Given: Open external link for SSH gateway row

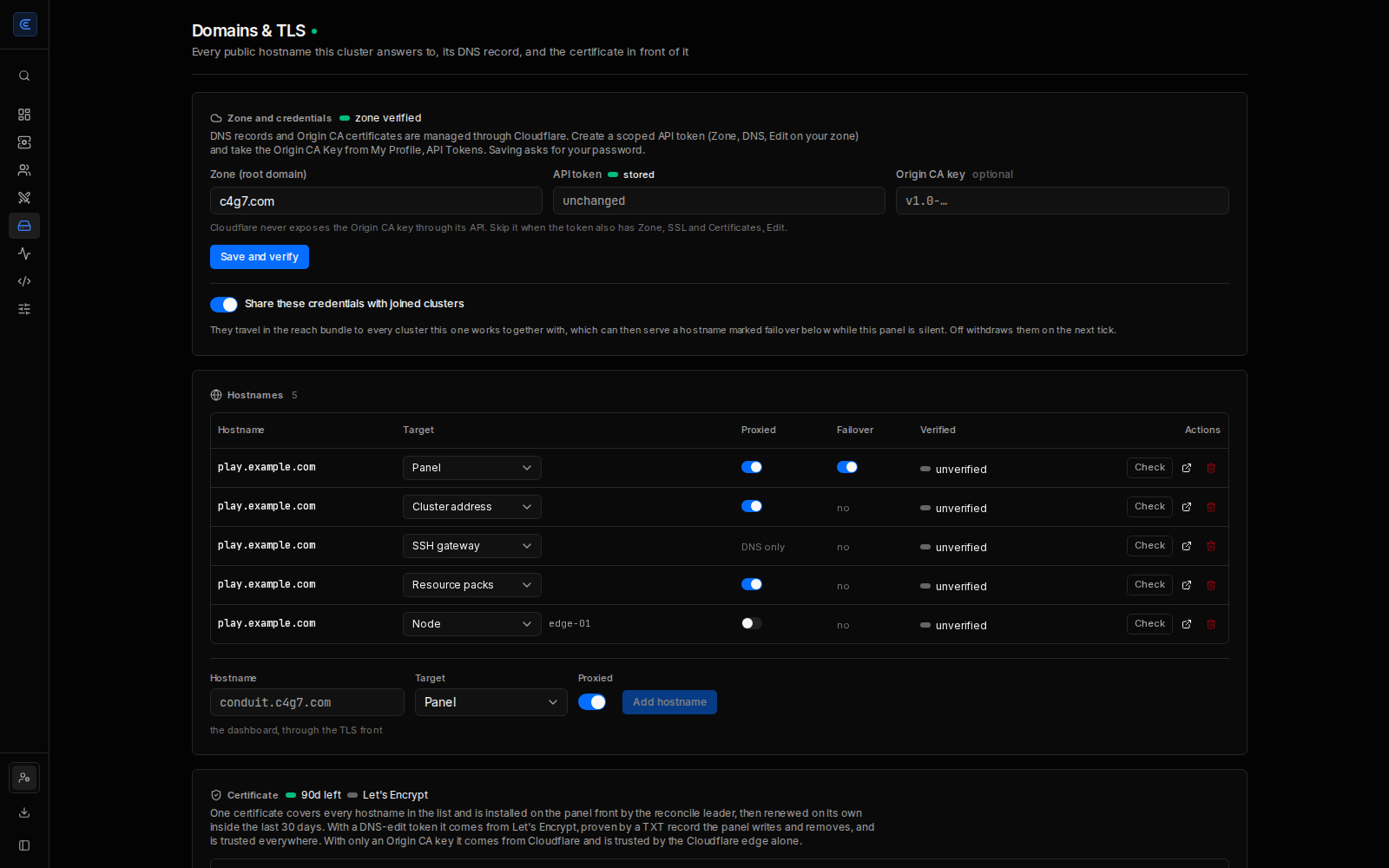Looking at the screenshot, I should tap(1187, 546).
